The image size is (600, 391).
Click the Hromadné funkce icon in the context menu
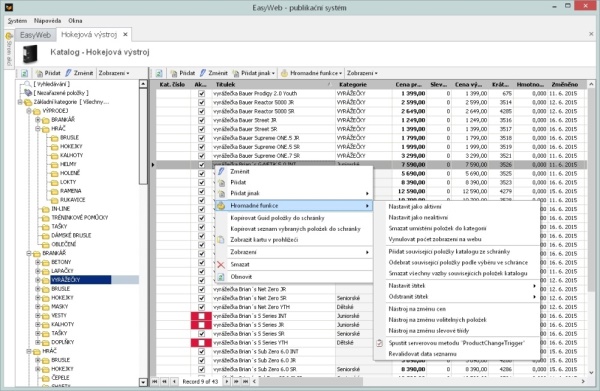coord(221,206)
